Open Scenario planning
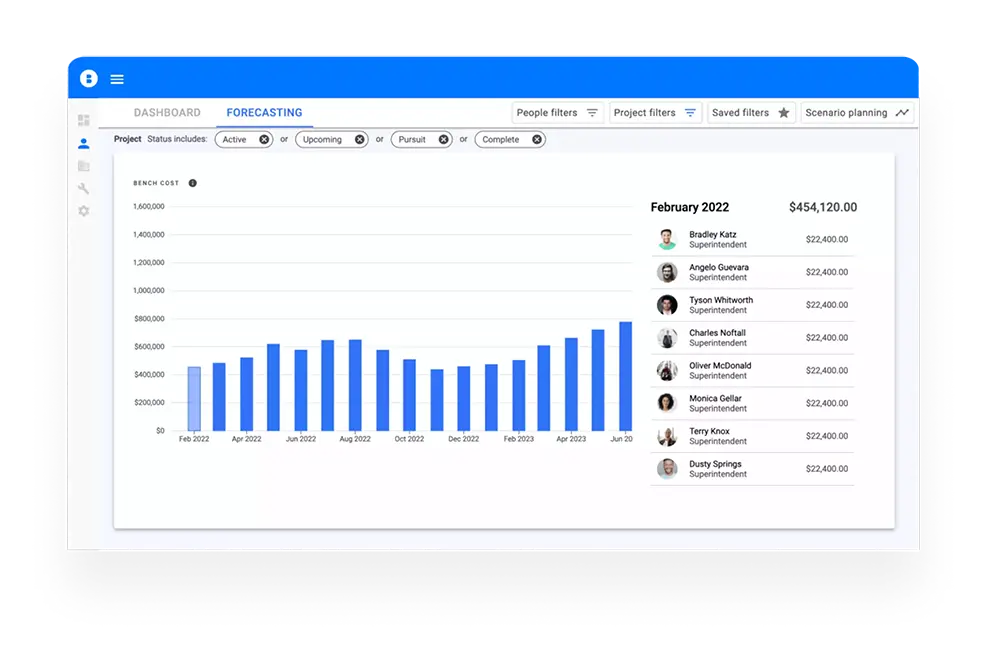1000x656 pixels. click(x=857, y=113)
